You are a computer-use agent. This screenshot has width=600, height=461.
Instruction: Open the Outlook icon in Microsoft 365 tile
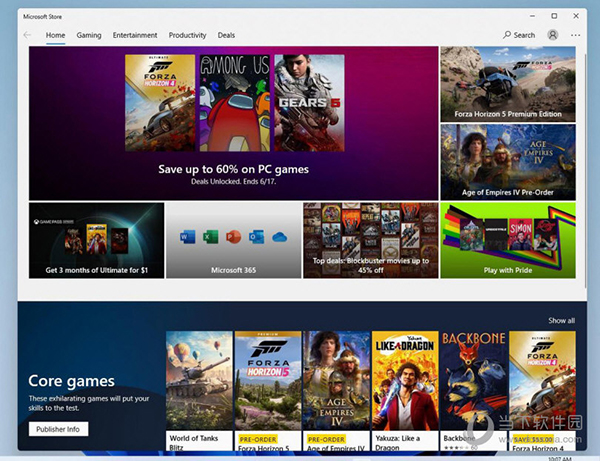[x=256, y=237]
